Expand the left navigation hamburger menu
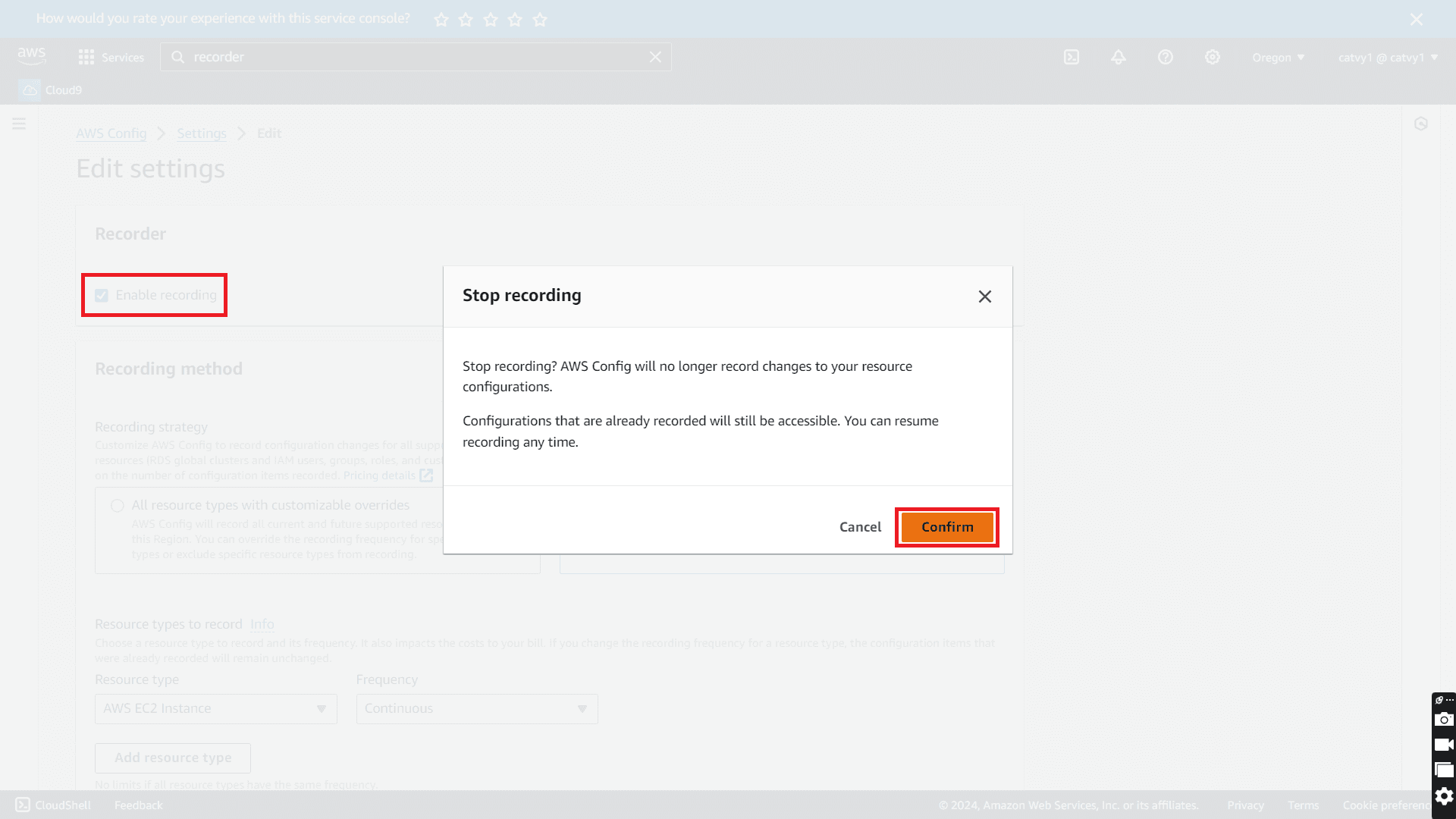 [x=19, y=124]
